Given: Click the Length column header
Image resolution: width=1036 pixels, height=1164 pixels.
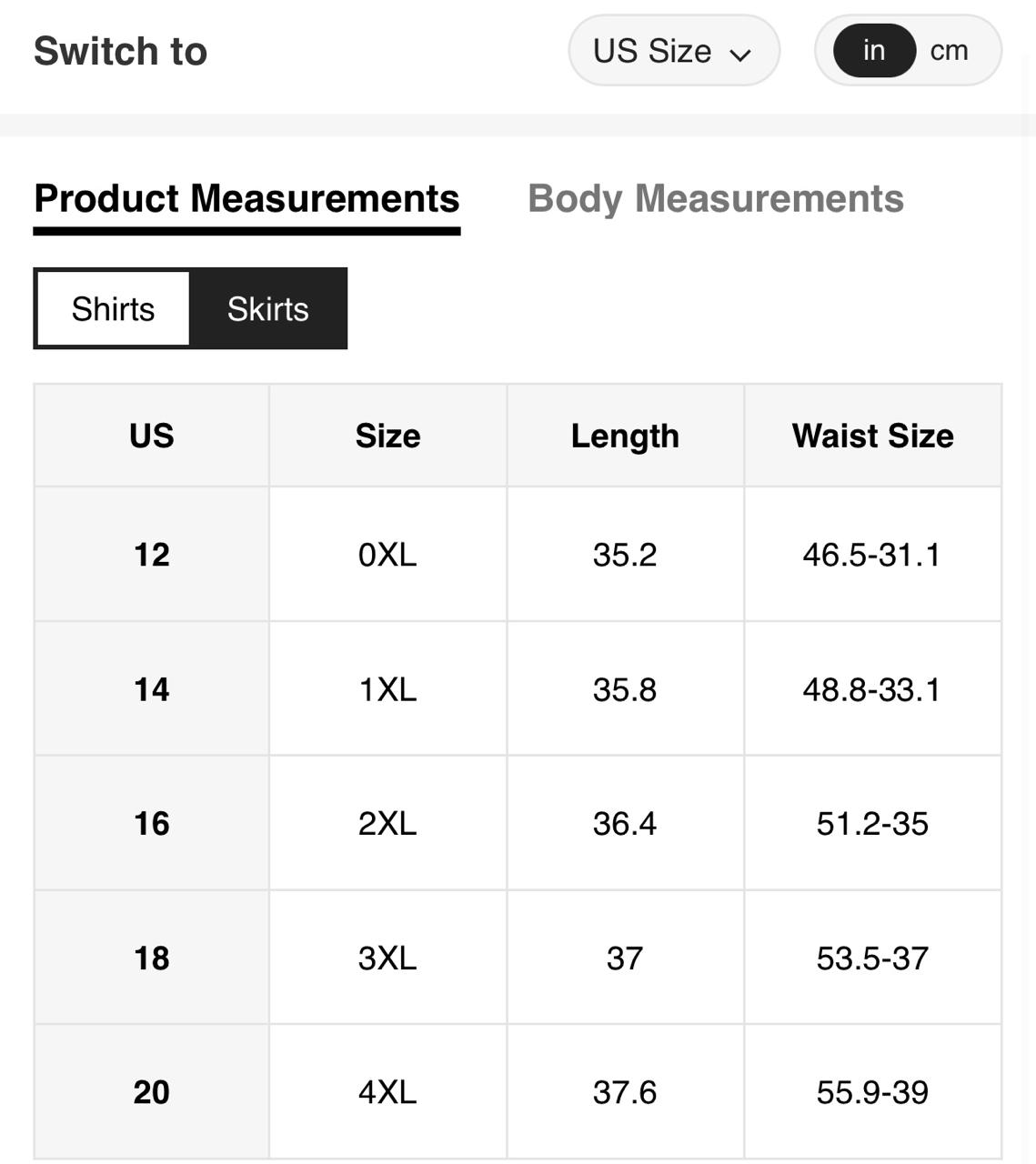Looking at the screenshot, I should 625,436.
